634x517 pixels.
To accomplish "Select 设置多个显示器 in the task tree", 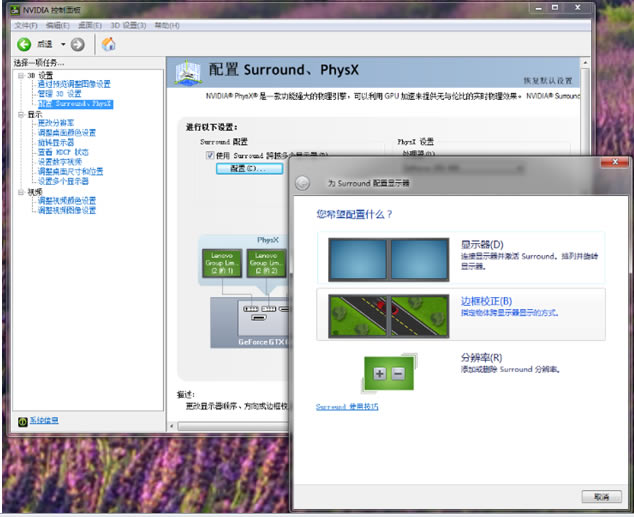I will coord(63,181).
